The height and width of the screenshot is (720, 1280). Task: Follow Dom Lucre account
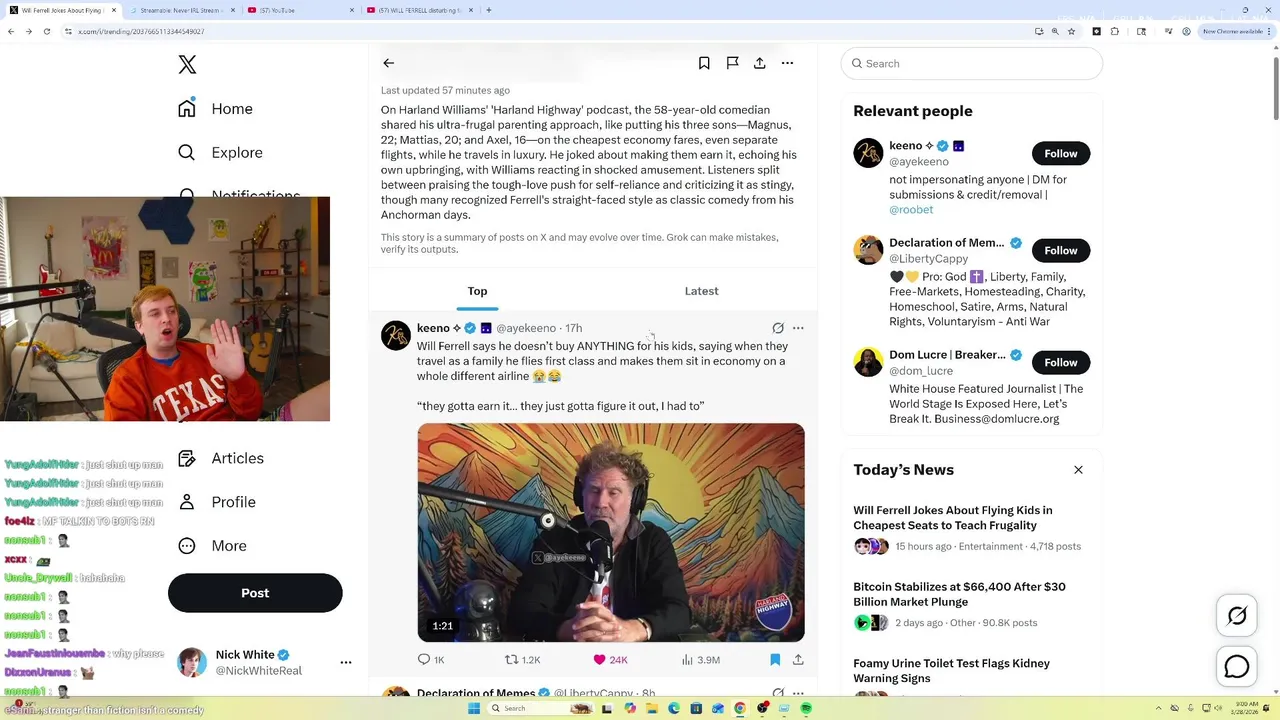coord(1061,363)
